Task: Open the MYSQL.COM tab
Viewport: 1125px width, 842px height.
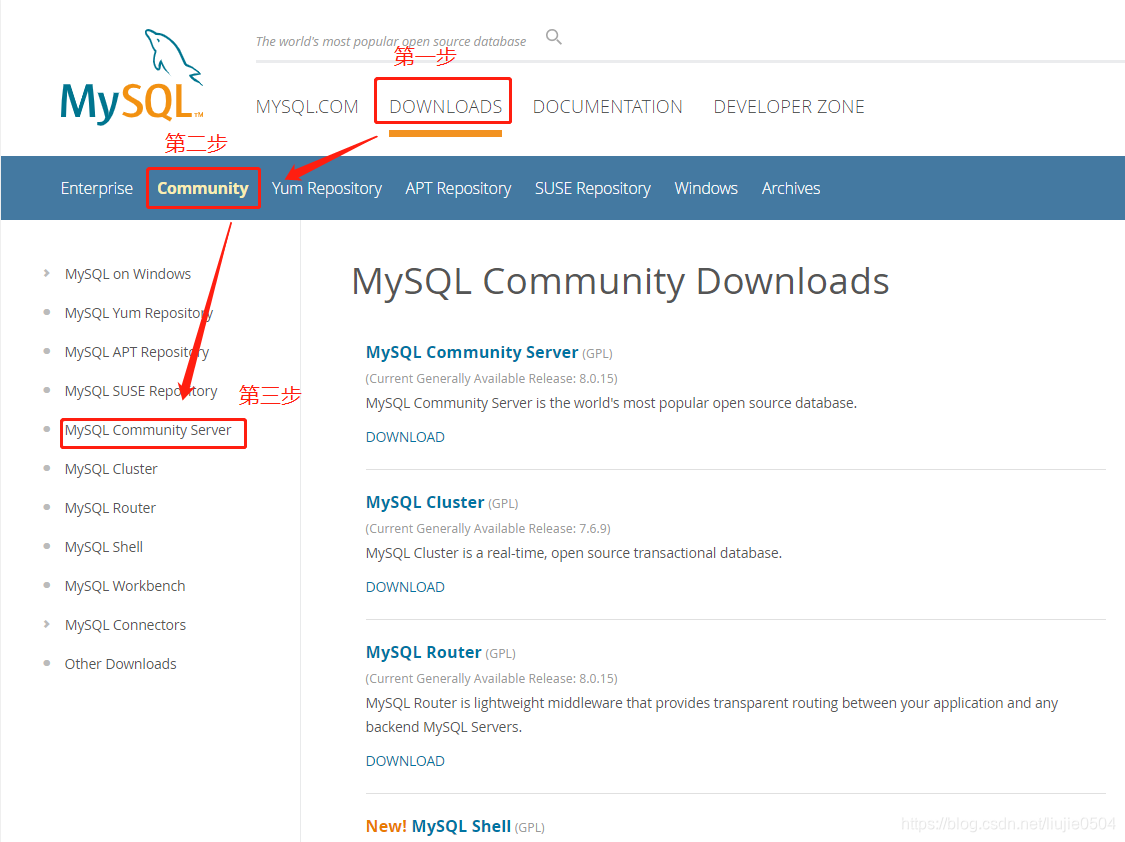Action: [x=307, y=107]
